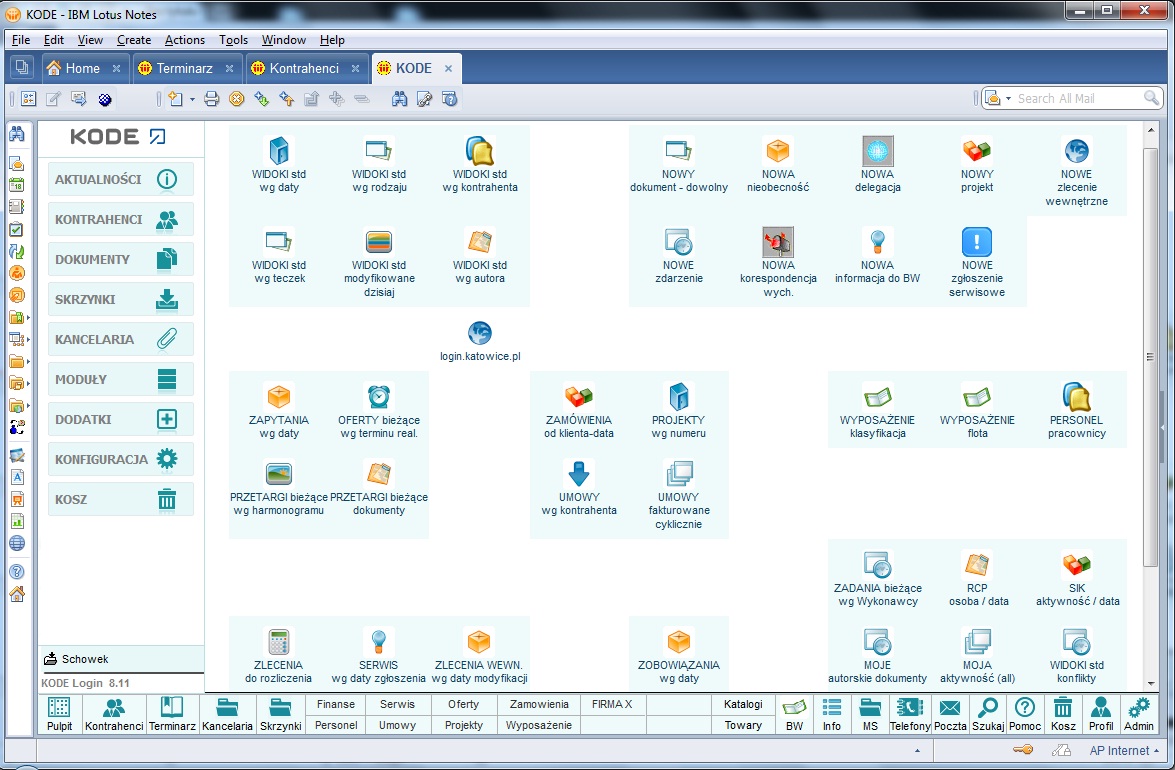Open the Create menu
1175x770 pixels.
pos(133,40)
